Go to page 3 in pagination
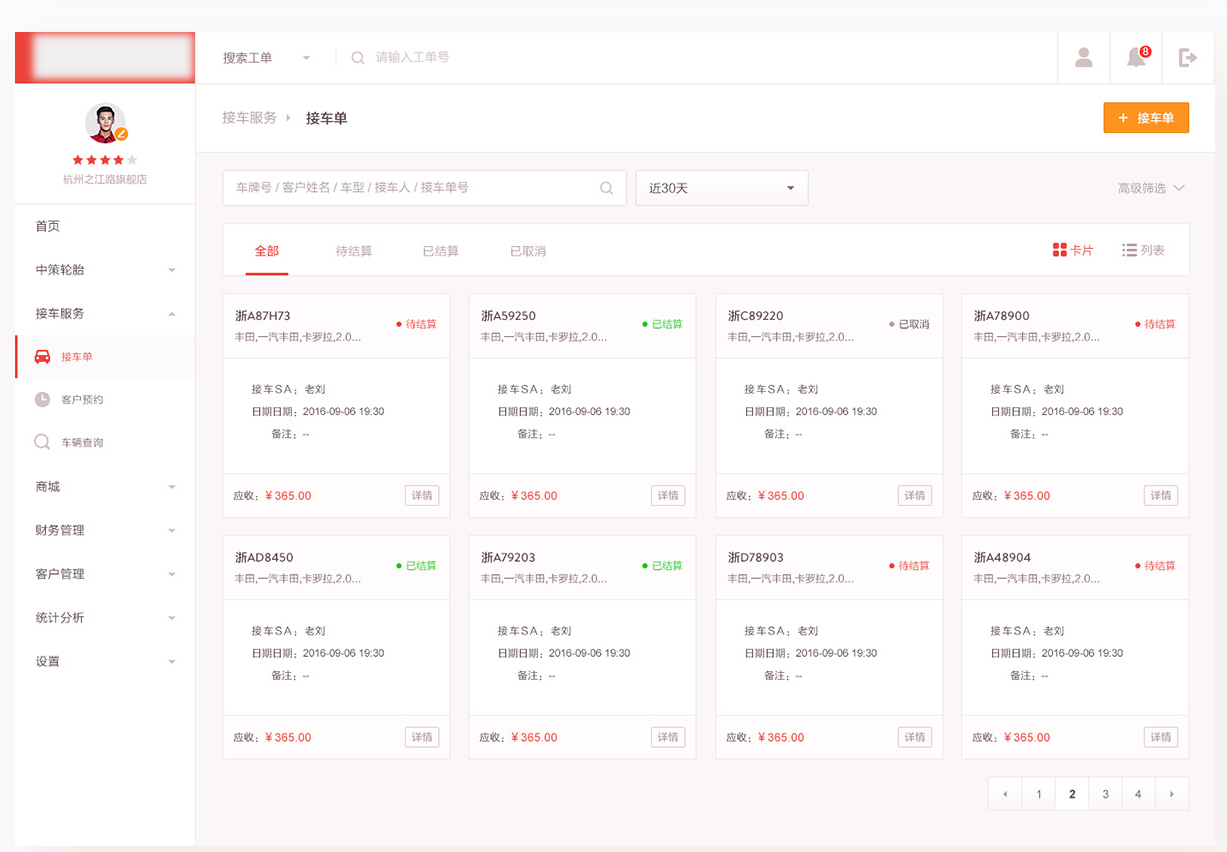Screen dimensions: 1227x852 1105,794
